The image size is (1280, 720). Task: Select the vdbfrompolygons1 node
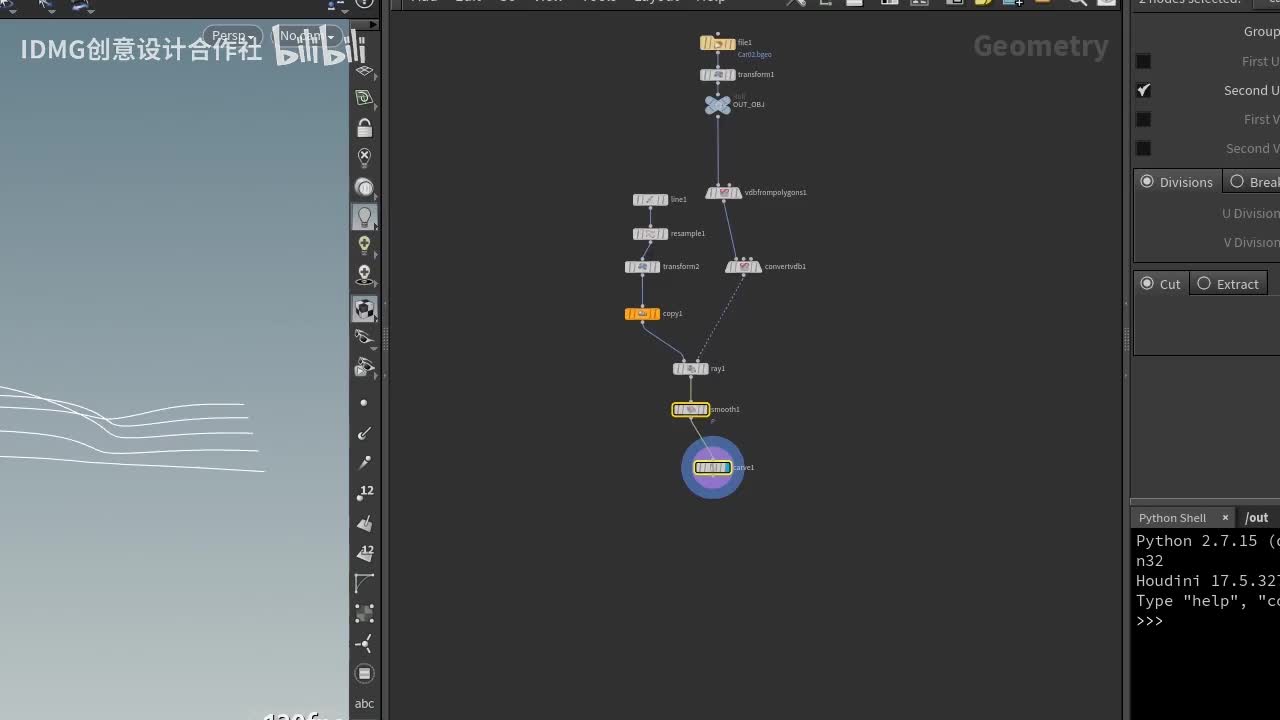pyautogui.click(x=724, y=193)
